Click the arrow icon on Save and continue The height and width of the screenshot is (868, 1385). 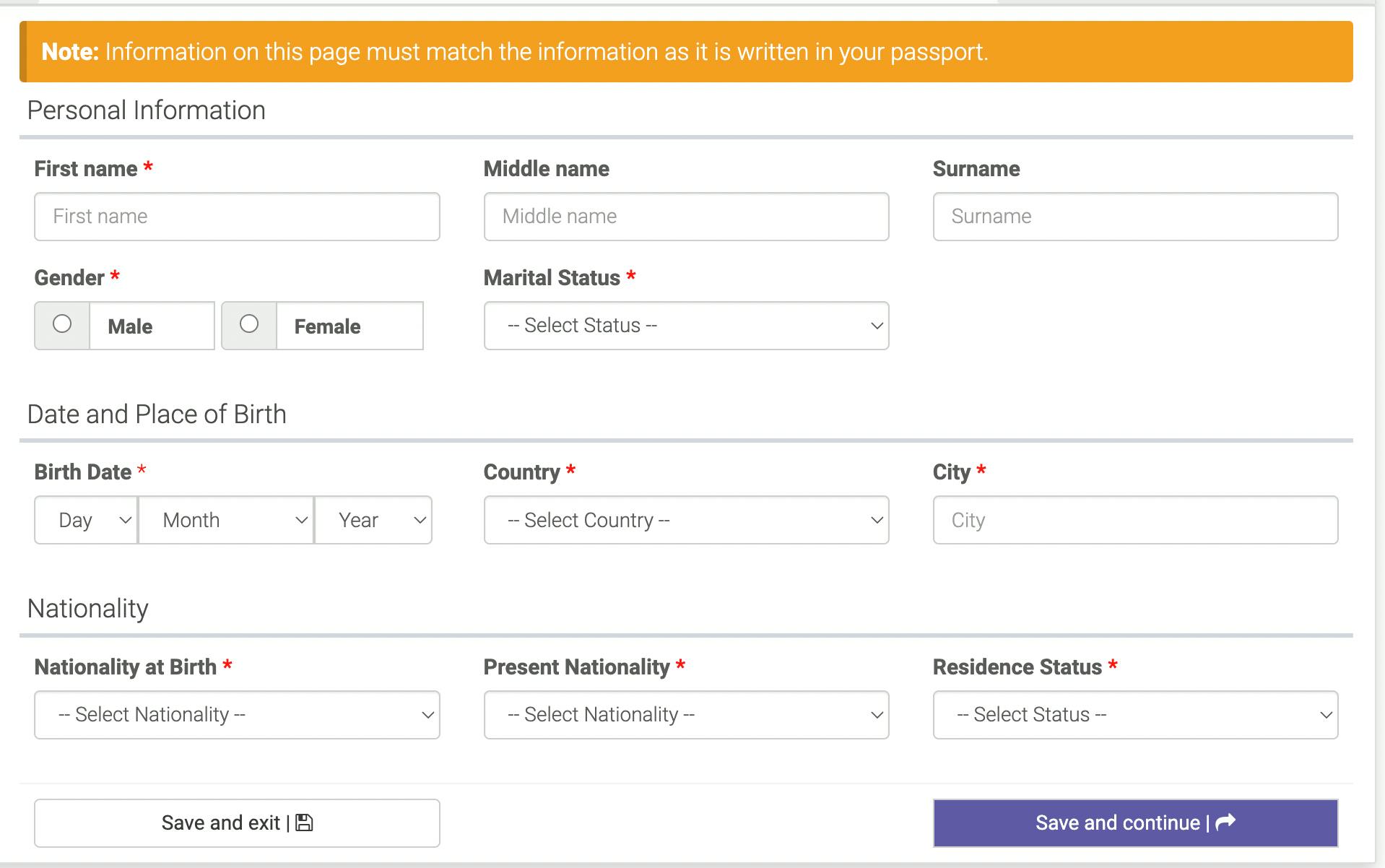(x=1225, y=822)
